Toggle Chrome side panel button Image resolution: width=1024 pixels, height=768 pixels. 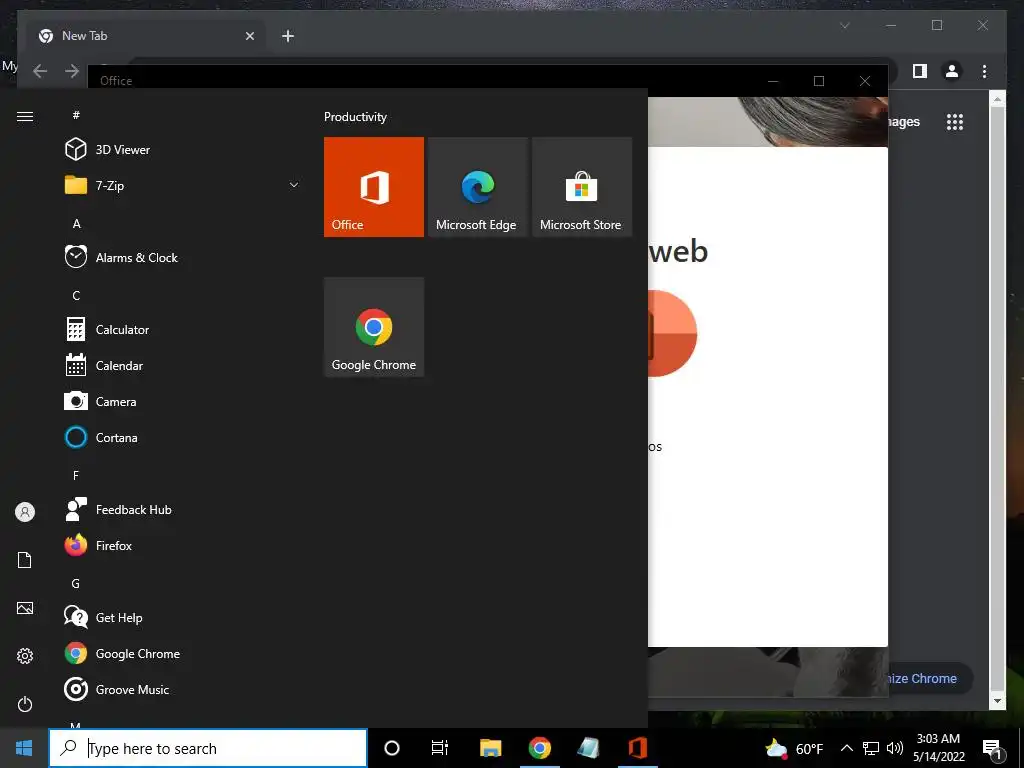[x=920, y=71]
